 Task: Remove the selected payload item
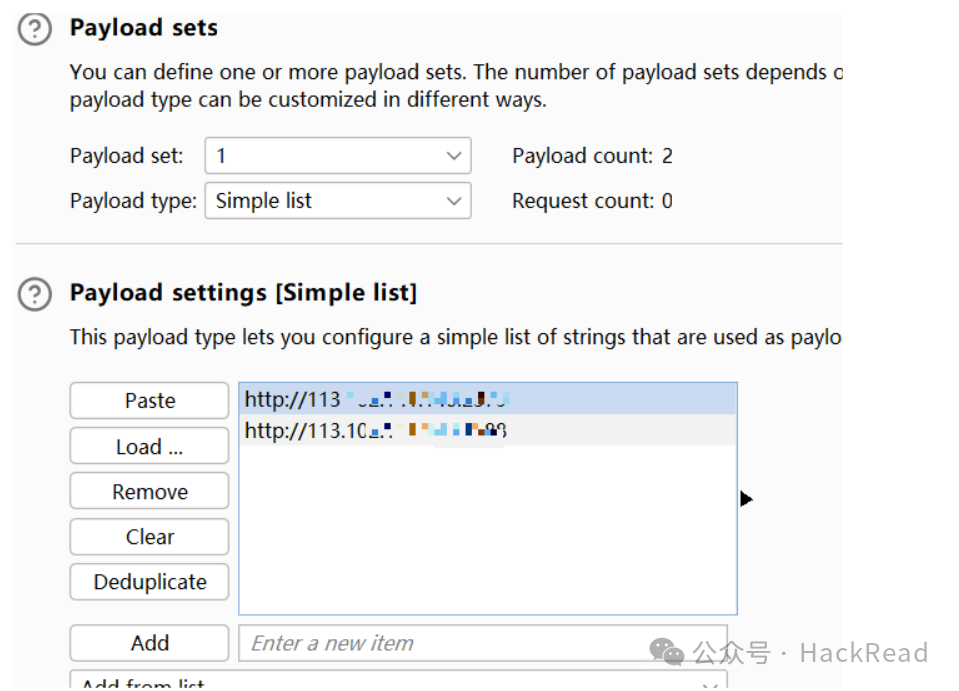(x=149, y=492)
